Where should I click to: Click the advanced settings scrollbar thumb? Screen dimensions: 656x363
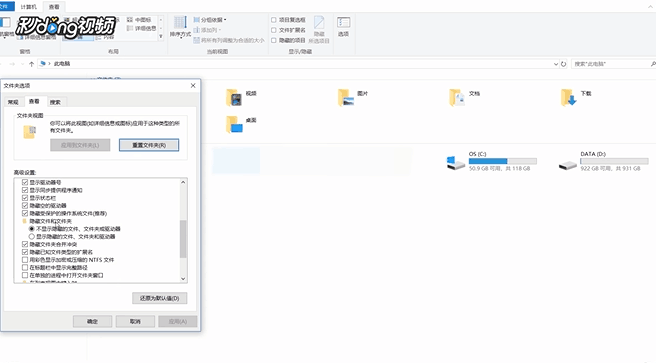click(183, 239)
